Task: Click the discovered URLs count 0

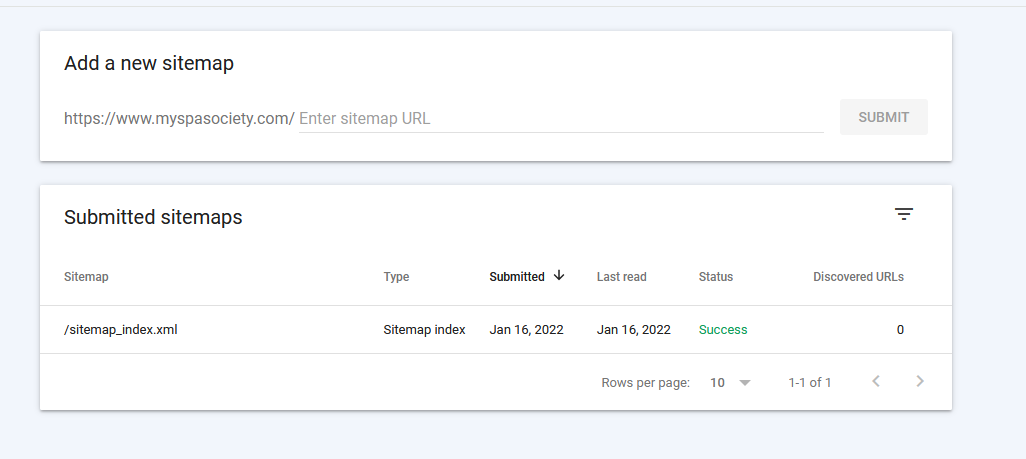Action: (900, 330)
